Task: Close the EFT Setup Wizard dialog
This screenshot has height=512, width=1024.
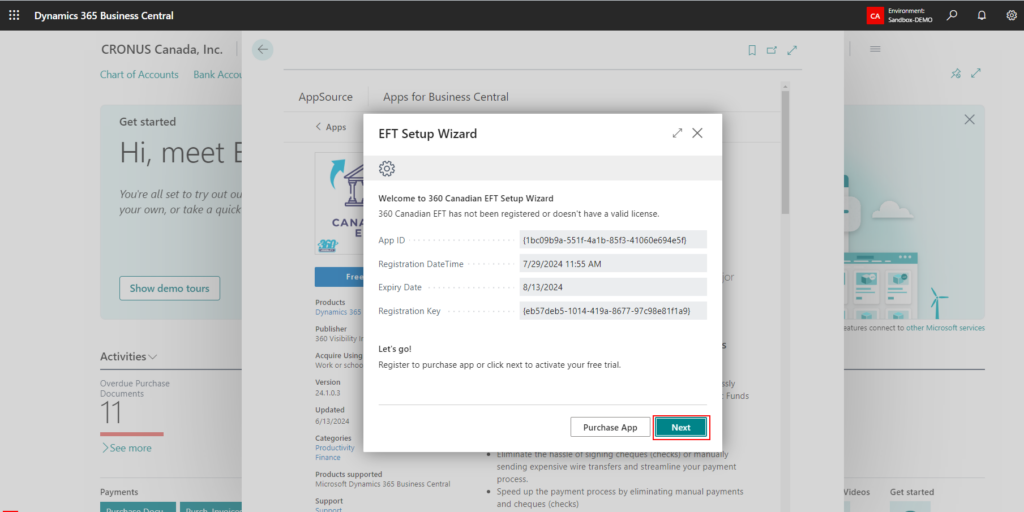Action: 697,133
